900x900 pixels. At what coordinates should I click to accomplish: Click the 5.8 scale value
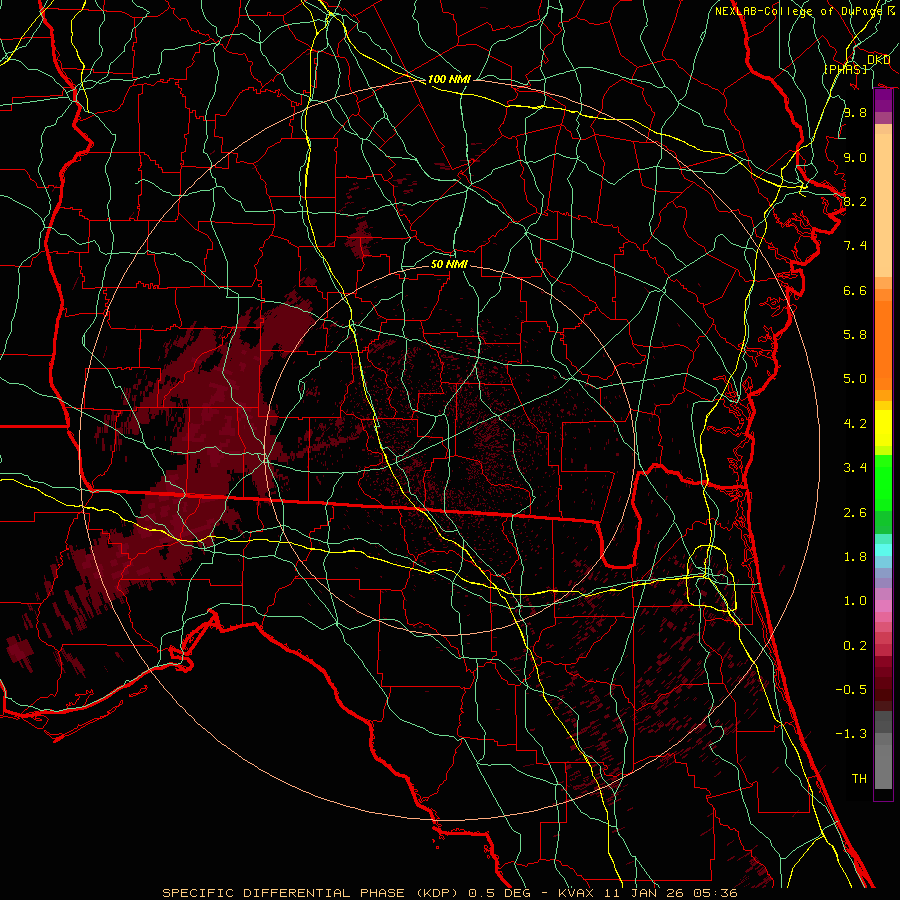[855, 335]
